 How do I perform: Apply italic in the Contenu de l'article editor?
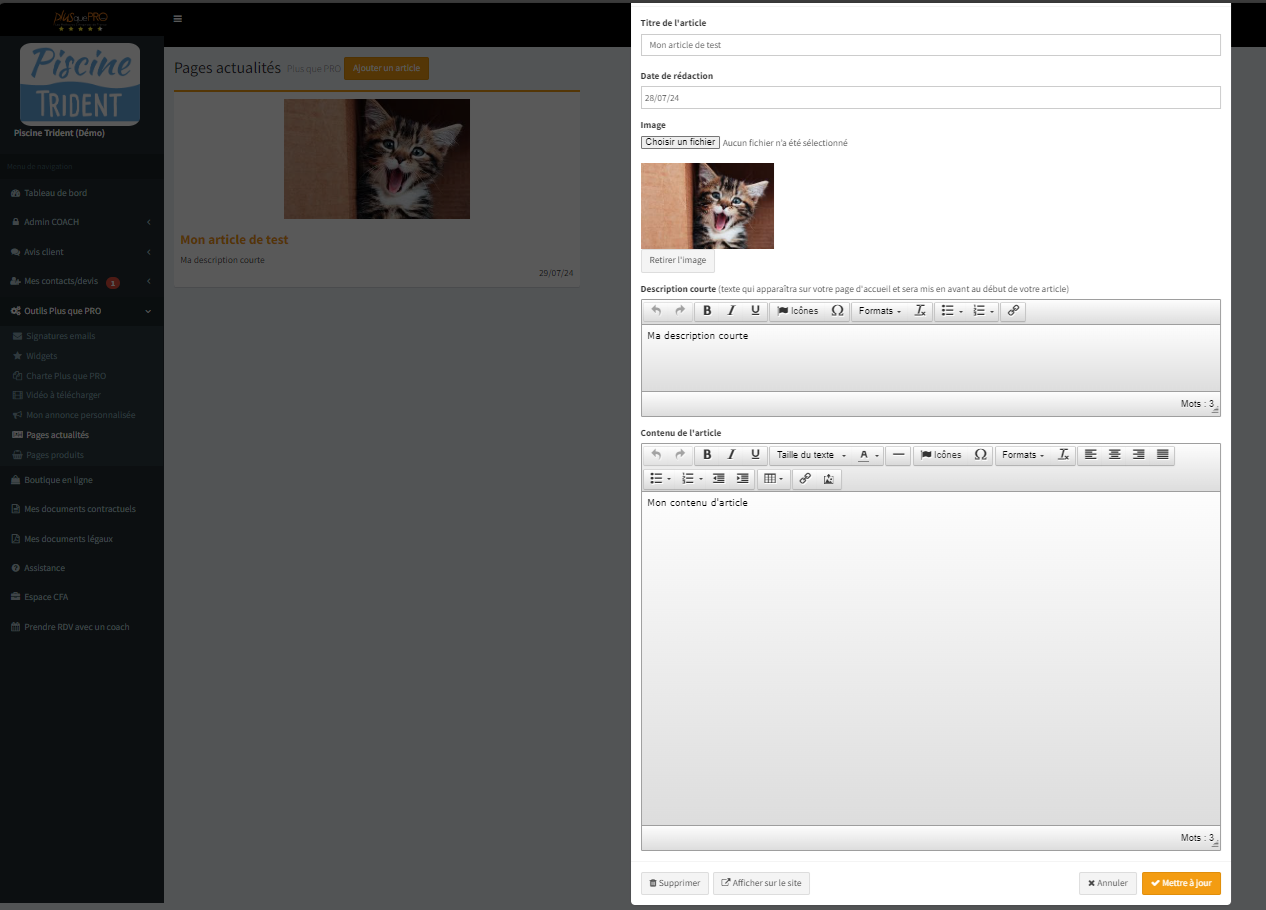(731, 455)
